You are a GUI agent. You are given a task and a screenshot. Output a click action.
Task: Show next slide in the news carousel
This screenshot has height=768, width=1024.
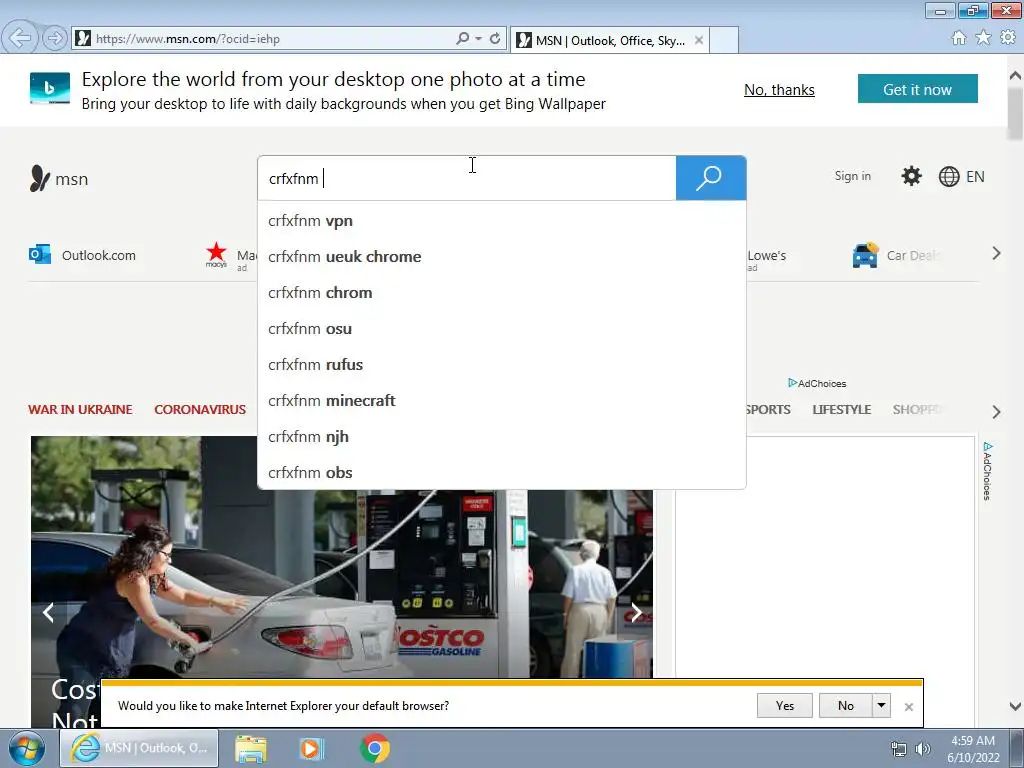pyautogui.click(x=636, y=613)
